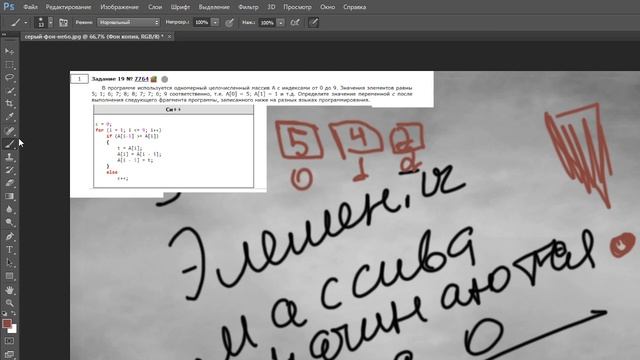The width and height of the screenshot is (640, 360).
Task: Open the Brush panel toggle icon
Action: click(x=63, y=22)
